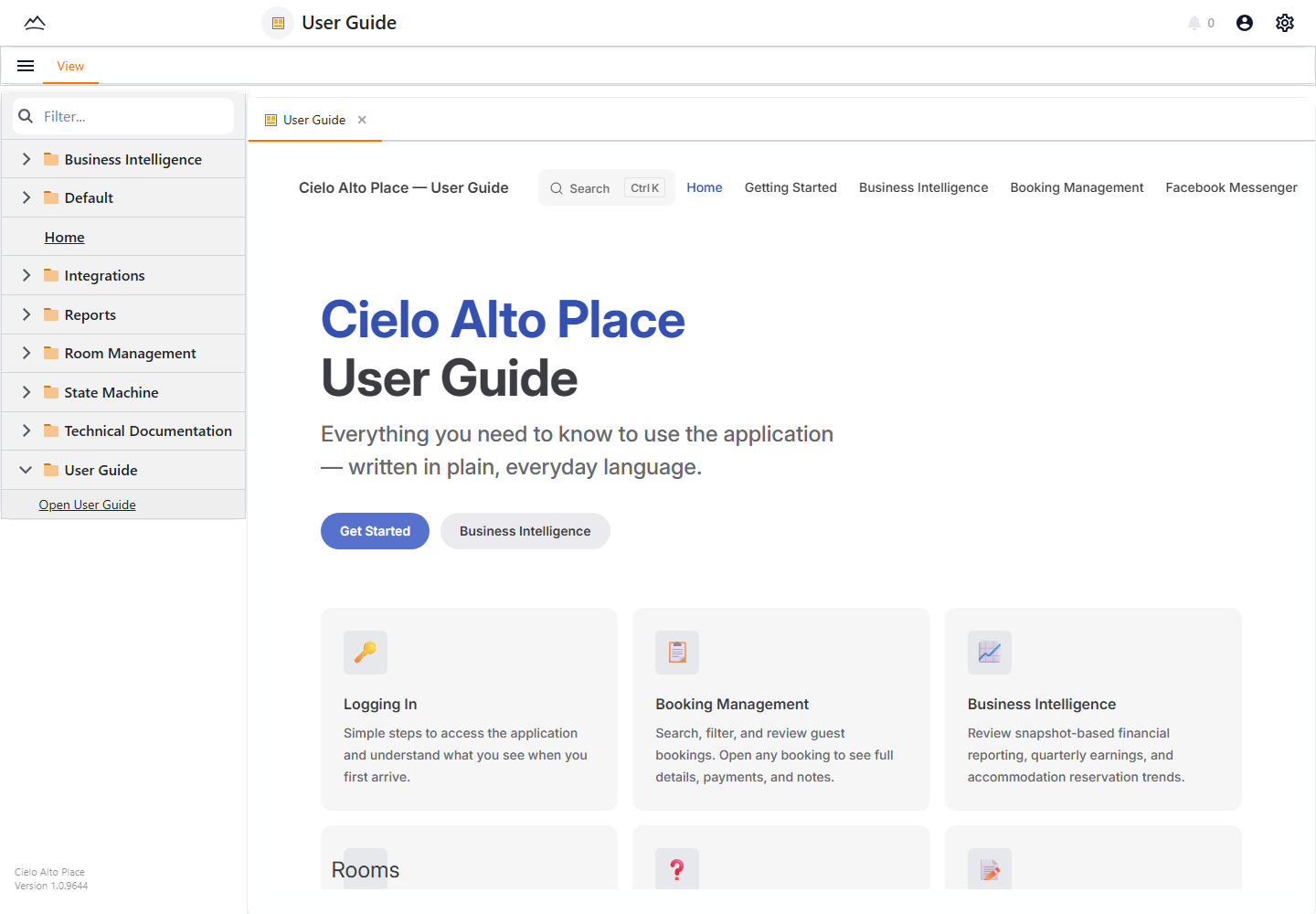Click the Get Started button
Viewport: 1316px width, 914px height.
click(x=375, y=531)
